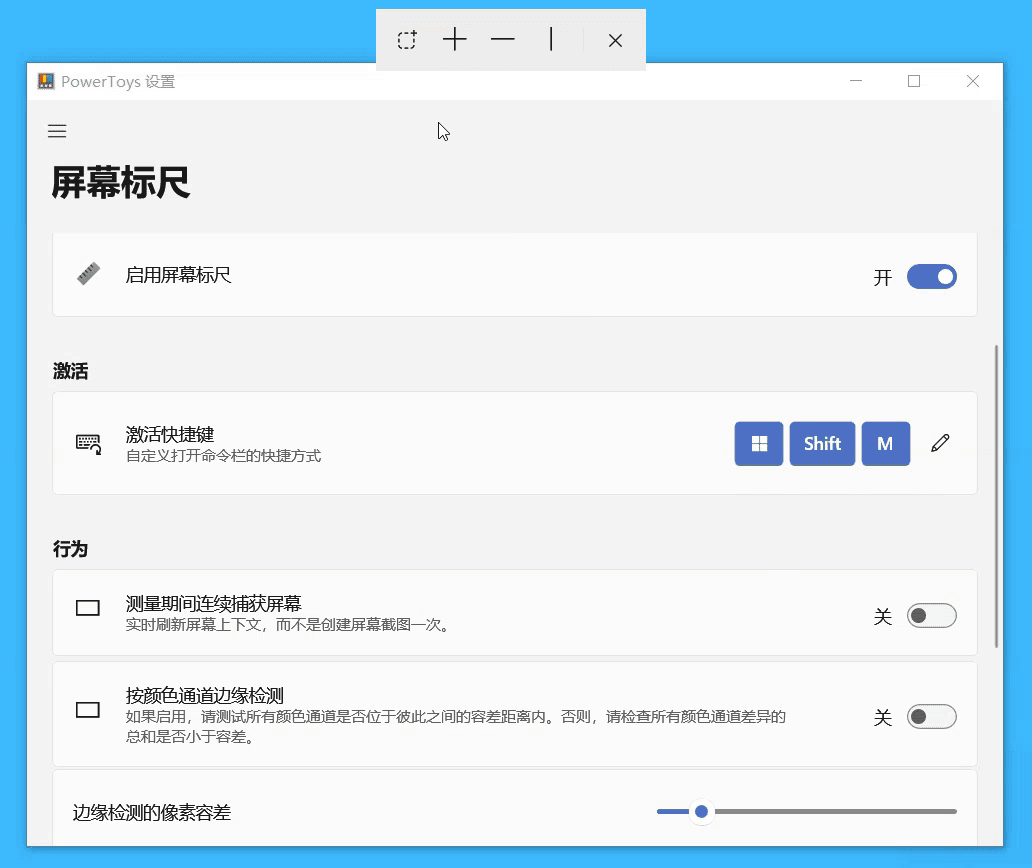The image size is (1032, 868).
Task: Click the keyboard icon beside 激活快捷键
Action: click(x=88, y=444)
